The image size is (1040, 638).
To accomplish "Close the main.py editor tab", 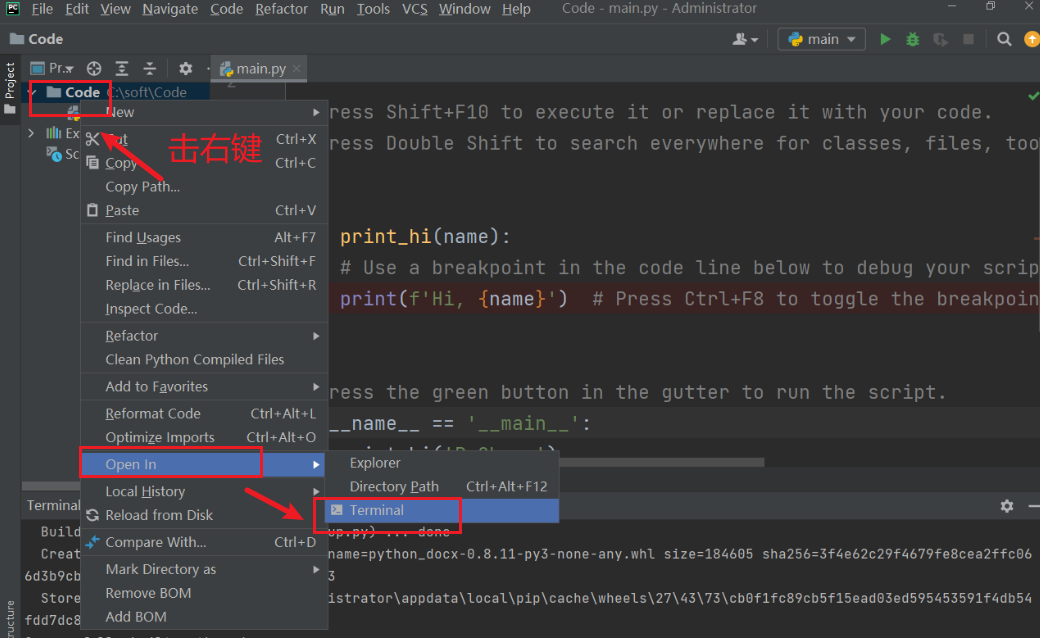I will (x=296, y=68).
